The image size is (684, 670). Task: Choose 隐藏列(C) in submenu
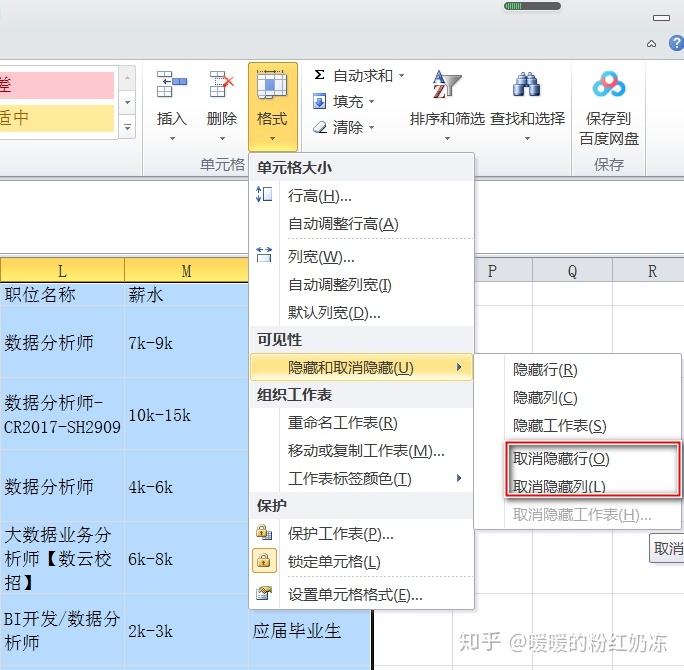click(578, 397)
